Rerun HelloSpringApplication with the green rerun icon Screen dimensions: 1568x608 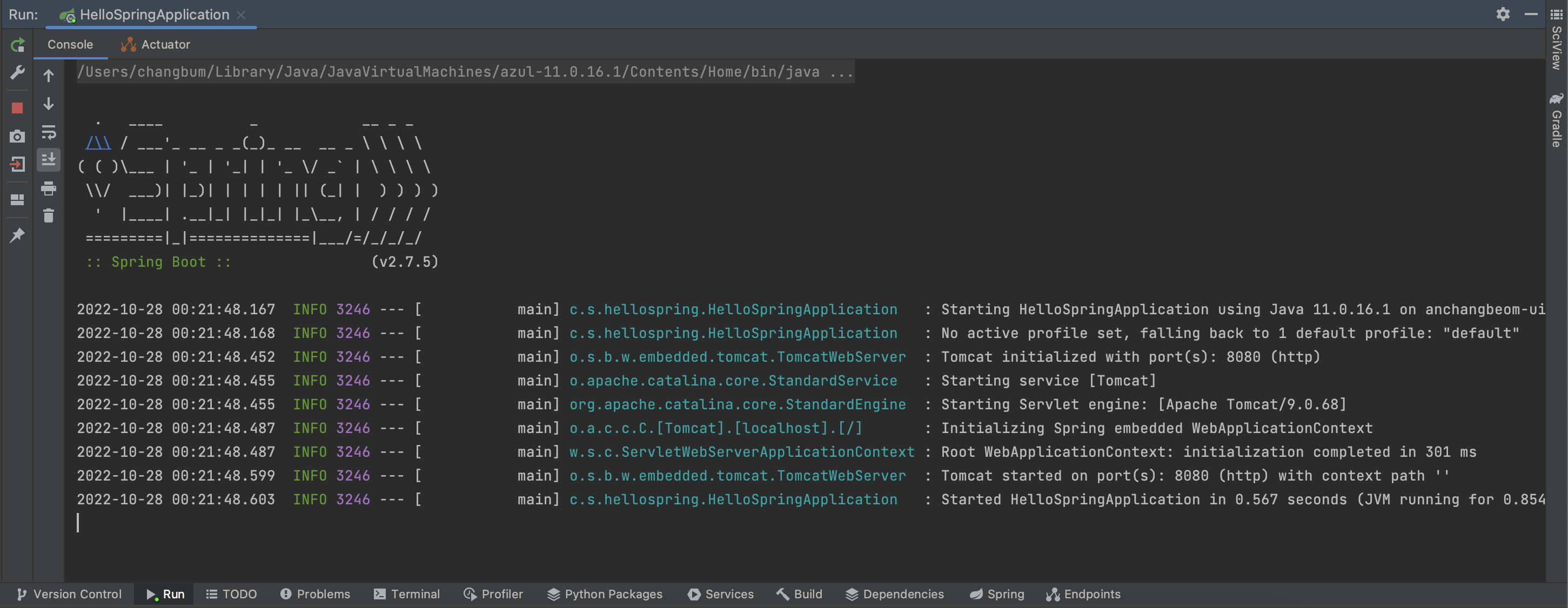pos(18,44)
